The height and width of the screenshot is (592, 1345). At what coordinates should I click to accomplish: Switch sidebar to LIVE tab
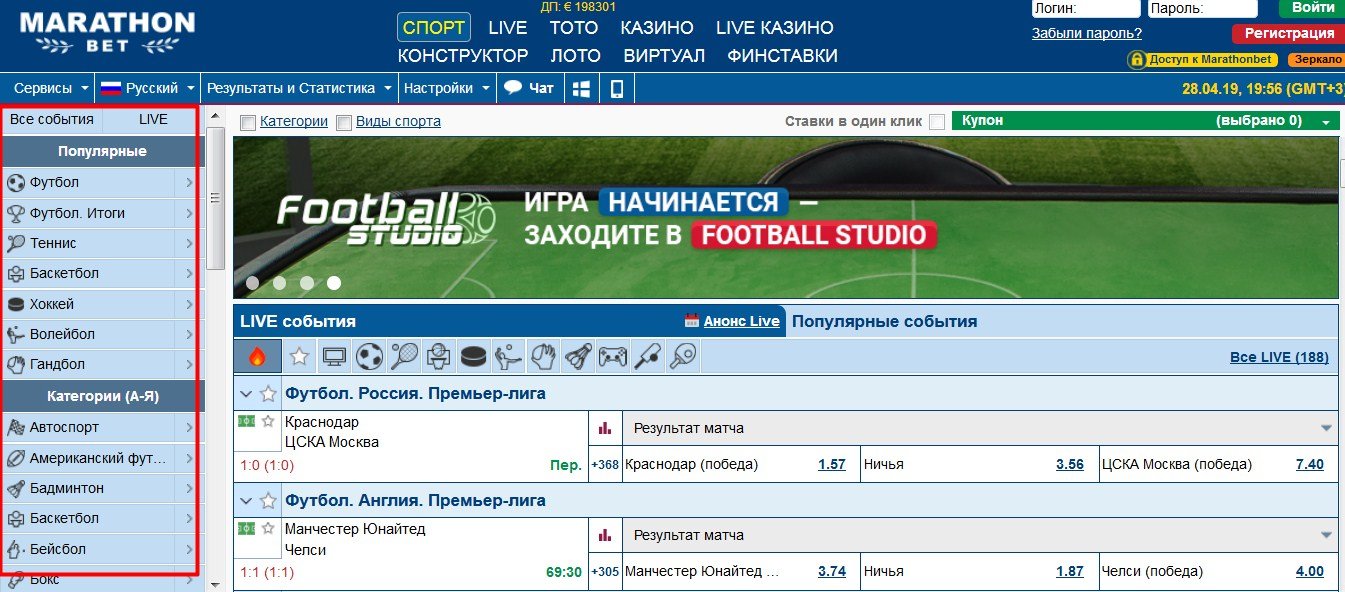153,120
